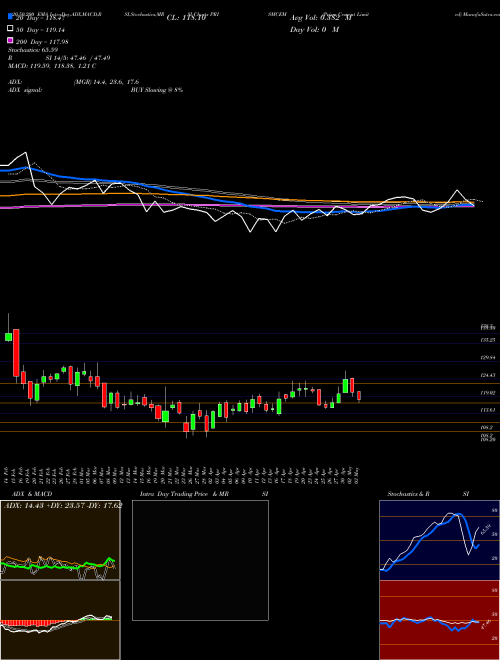
Task: Click the 129.84 price axis label
Action: [x=489, y=357]
